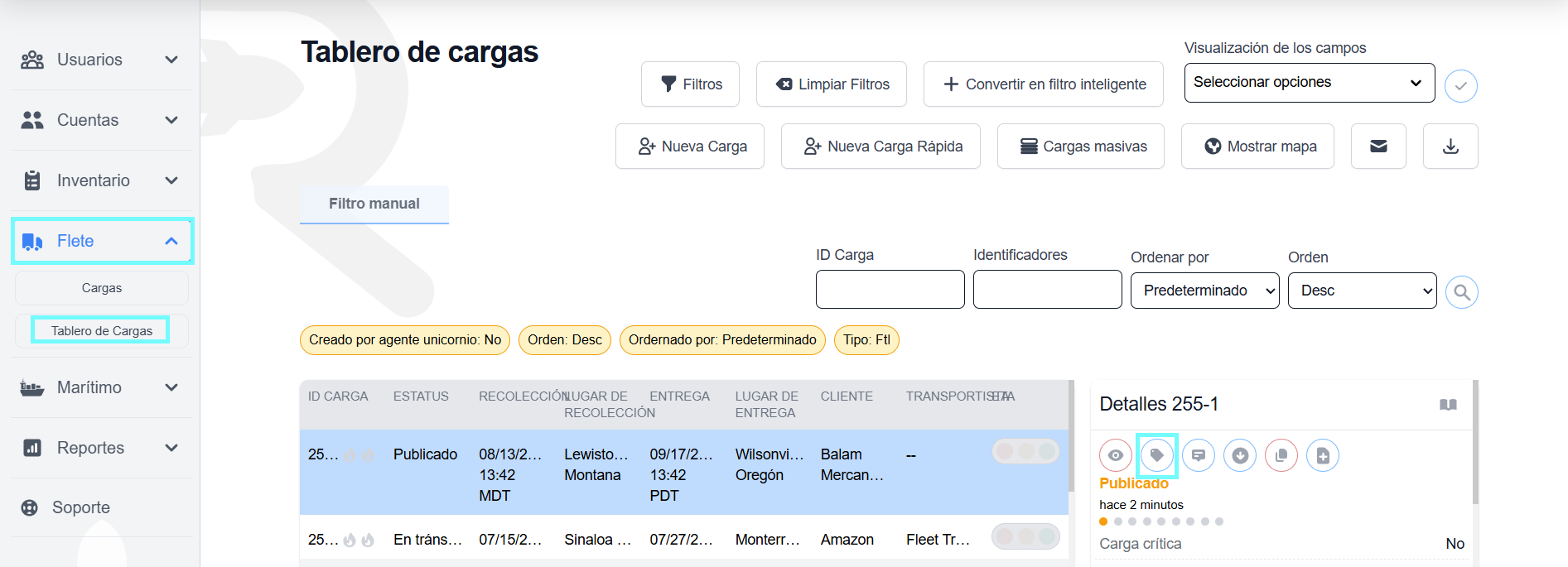This screenshot has height=567, width=1568.
Task: Click the Amazon client cell
Action: (x=847, y=540)
